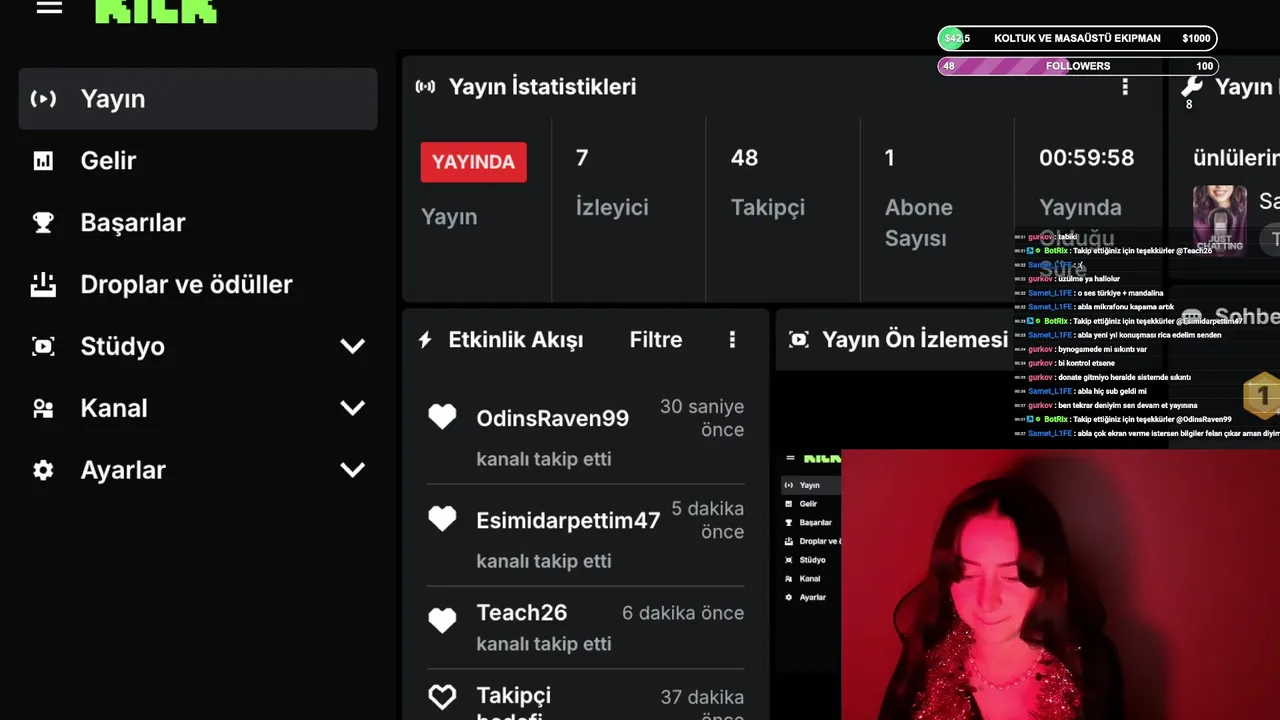1280x720 pixels.
Task: Click the Başarılar trophy icon
Action: (x=43, y=223)
